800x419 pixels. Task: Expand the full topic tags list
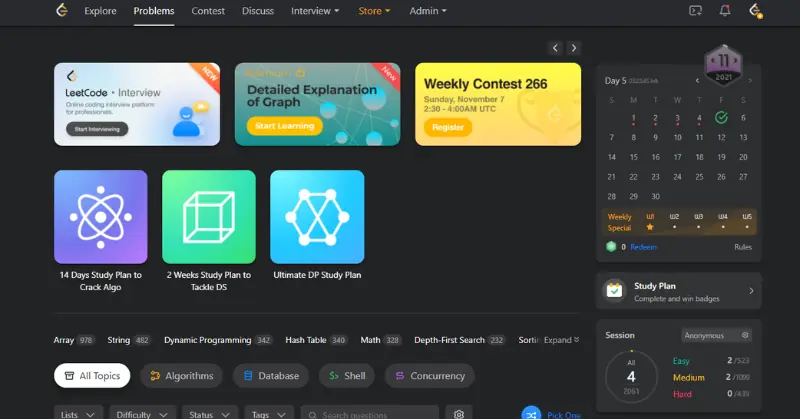click(x=561, y=340)
